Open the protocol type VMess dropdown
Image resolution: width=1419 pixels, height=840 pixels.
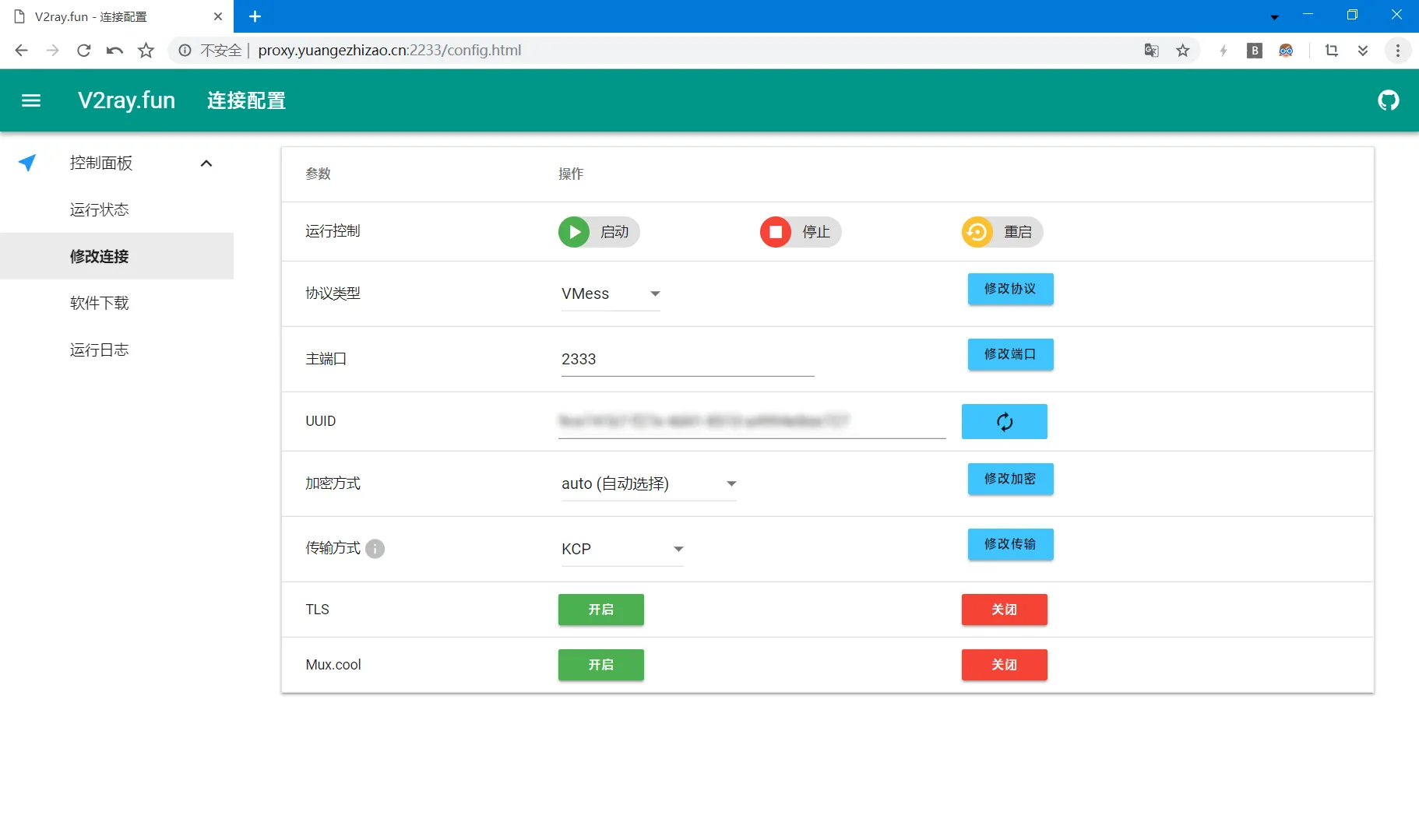click(x=611, y=294)
